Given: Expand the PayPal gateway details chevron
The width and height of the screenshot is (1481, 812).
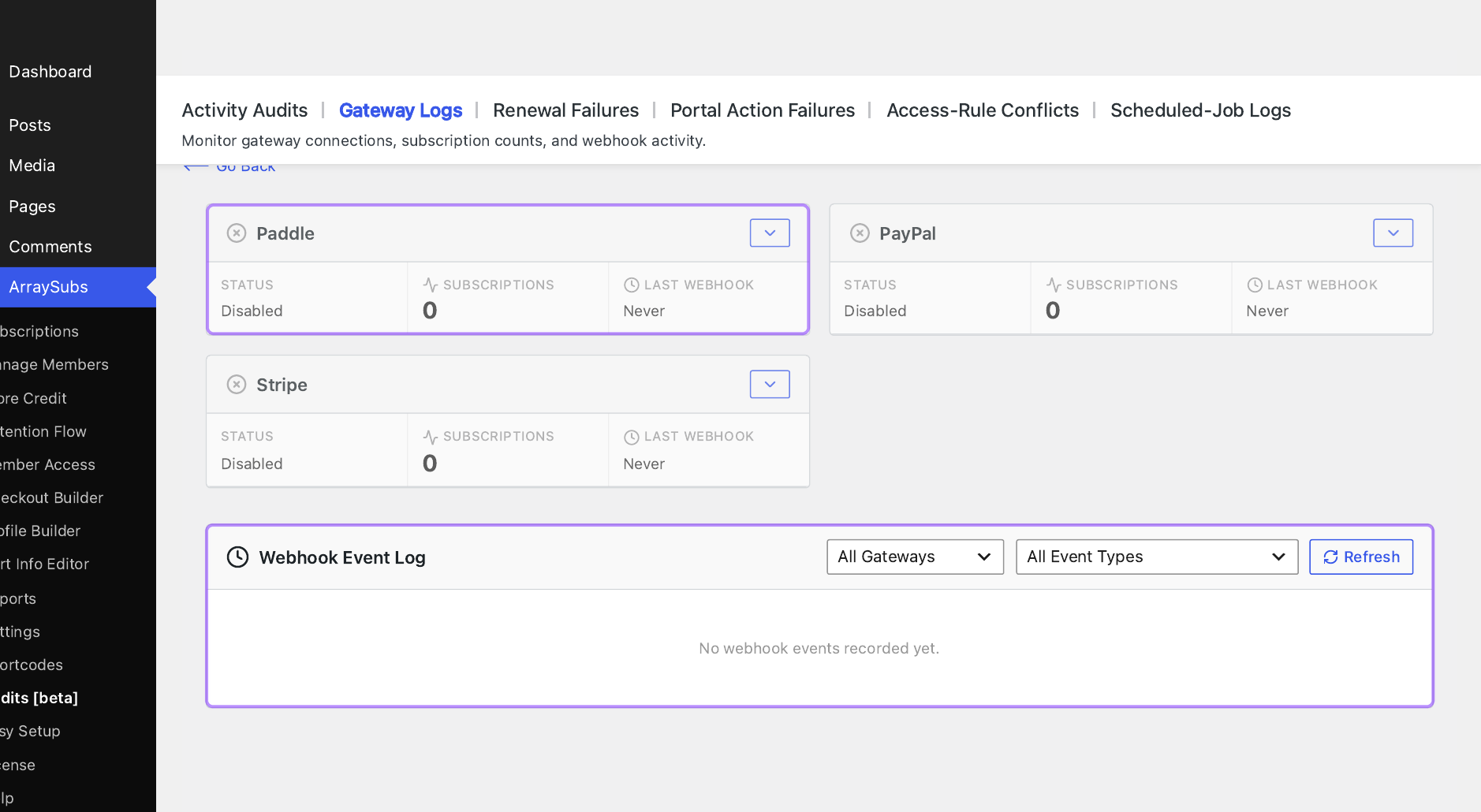Looking at the screenshot, I should coord(1393,233).
